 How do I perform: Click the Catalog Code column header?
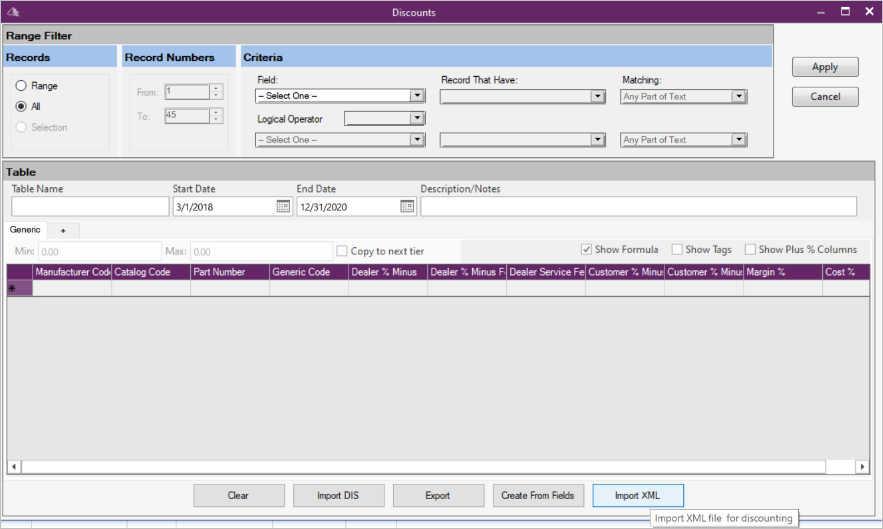[x=151, y=272]
